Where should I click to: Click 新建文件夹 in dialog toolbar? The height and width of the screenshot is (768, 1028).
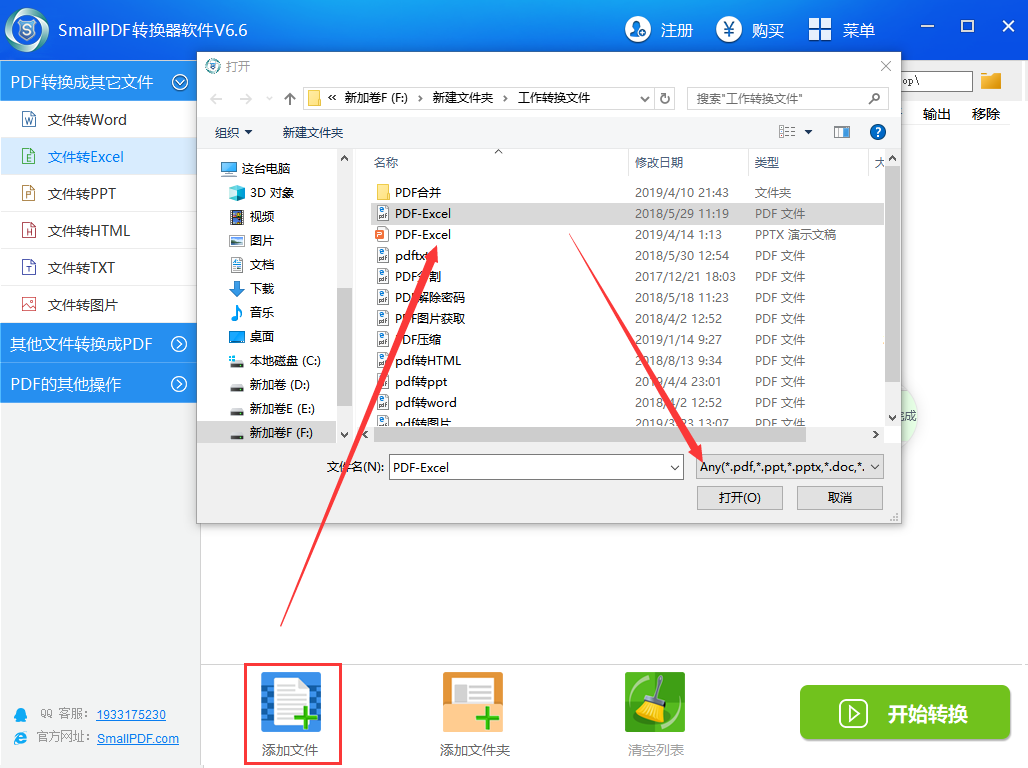tap(313, 132)
